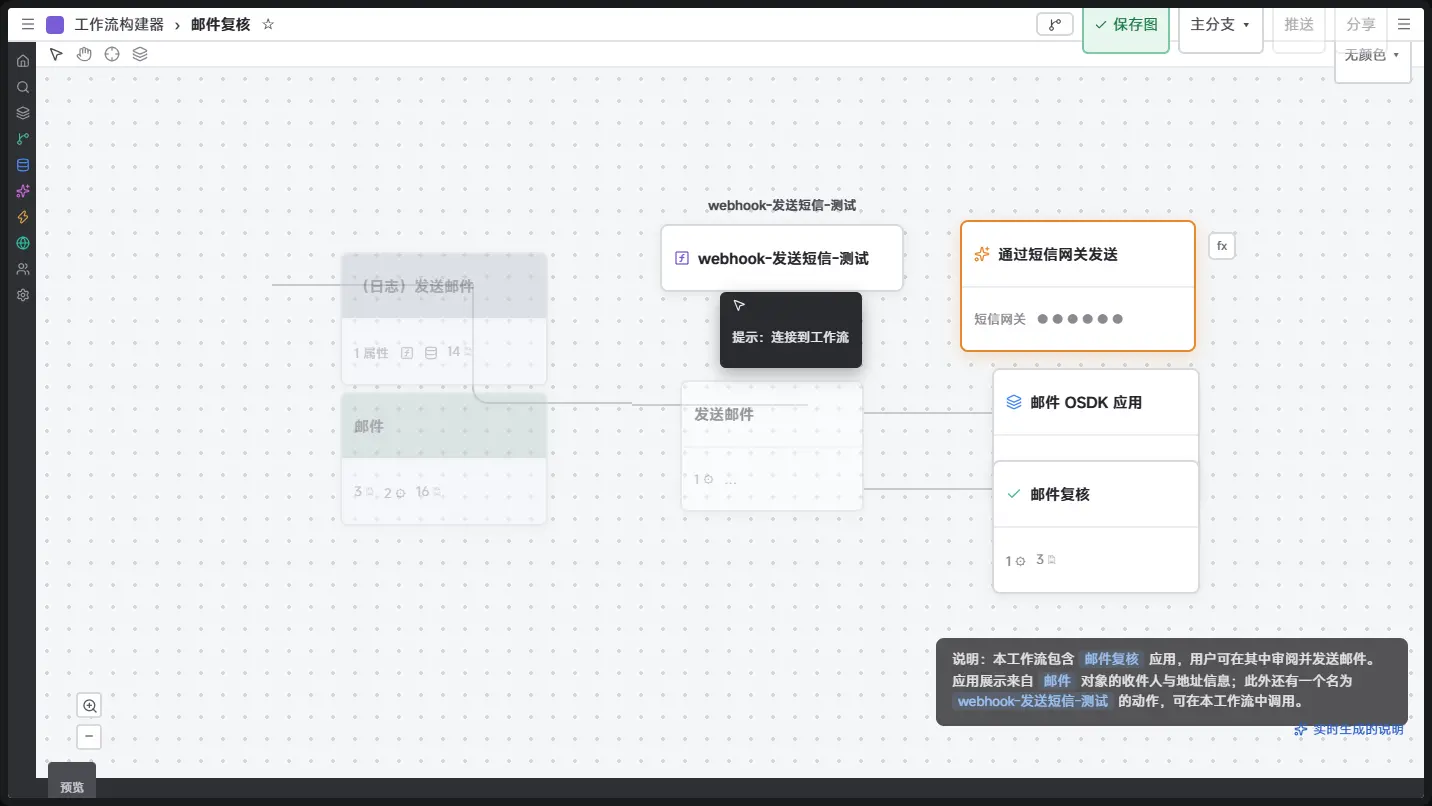The width and height of the screenshot is (1432, 806).
Task: Open the top-right hamburger menu
Action: pos(1404,24)
